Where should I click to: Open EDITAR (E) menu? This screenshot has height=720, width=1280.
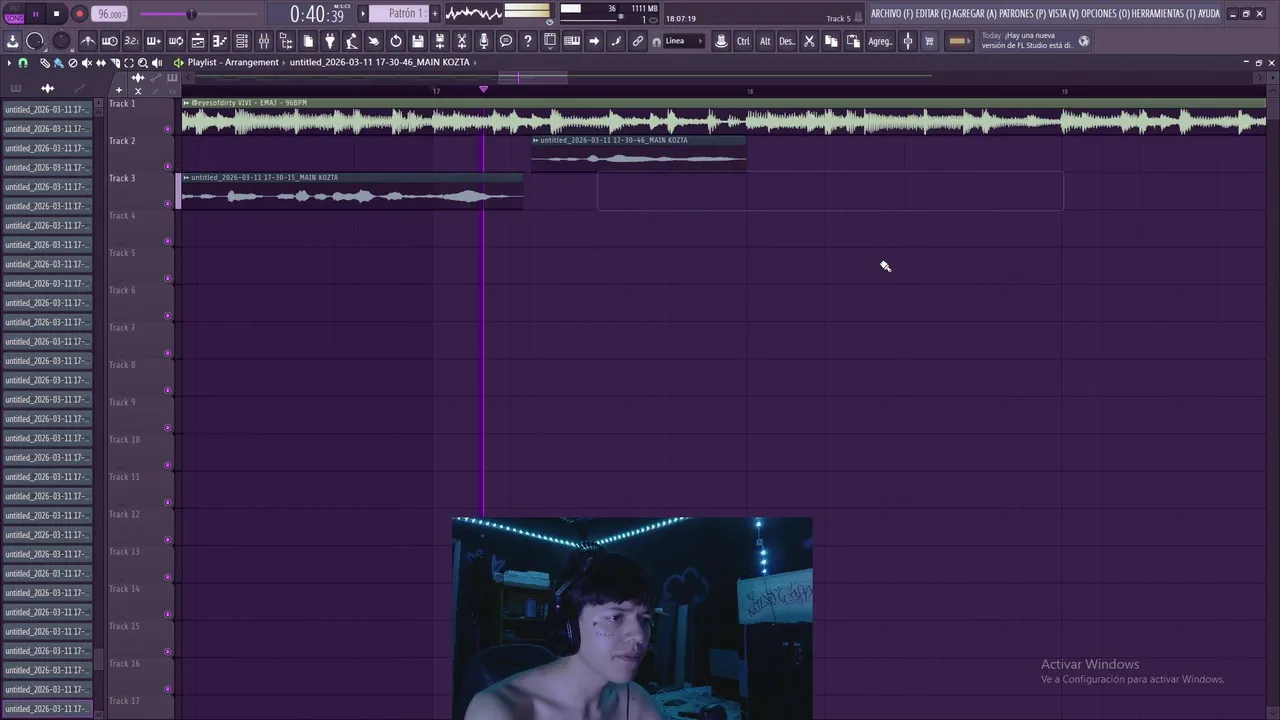[x=933, y=14]
